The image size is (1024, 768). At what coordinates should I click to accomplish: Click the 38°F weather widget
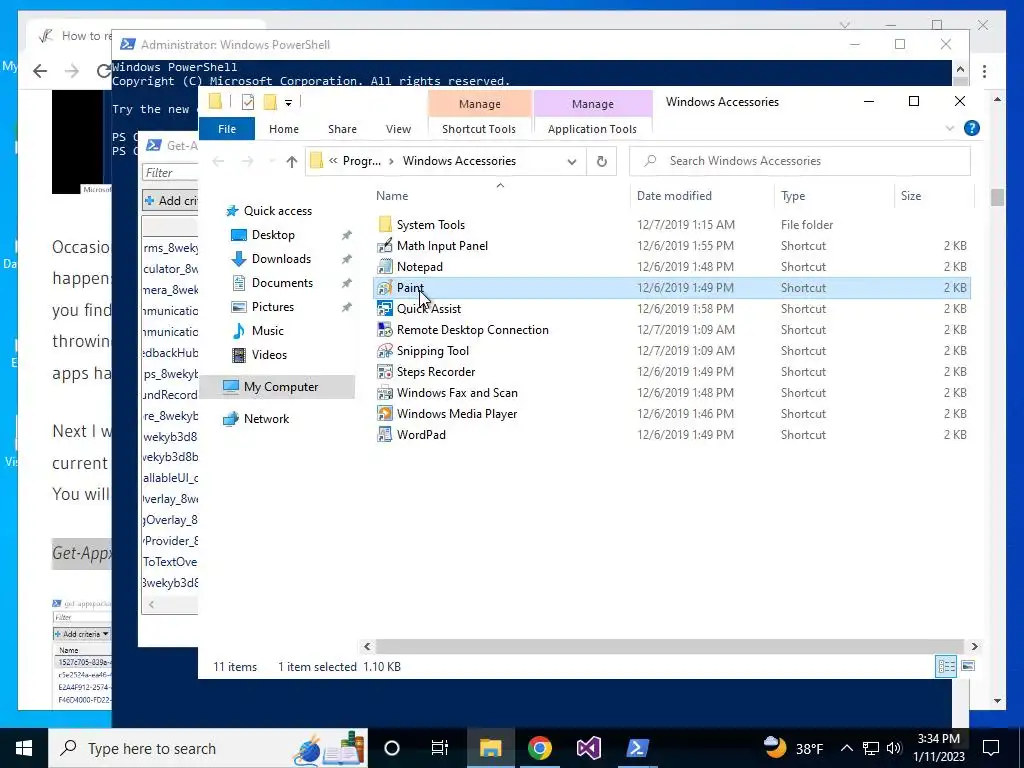(793, 748)
